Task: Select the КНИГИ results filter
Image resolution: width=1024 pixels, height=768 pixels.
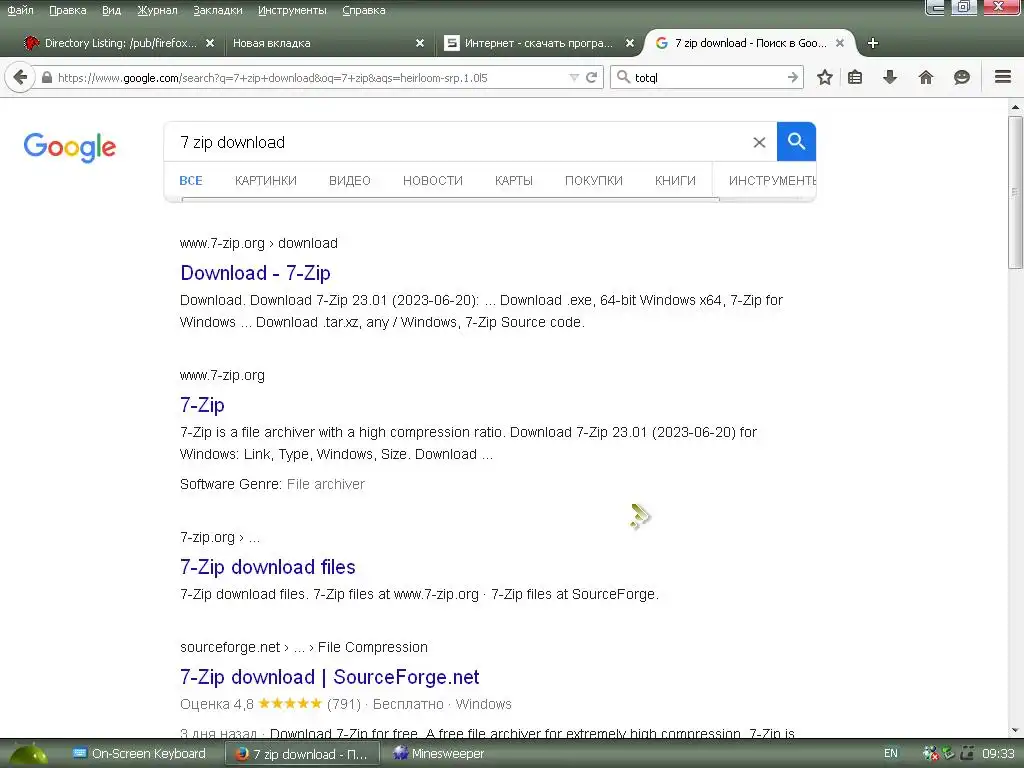Action: point(675,181)
